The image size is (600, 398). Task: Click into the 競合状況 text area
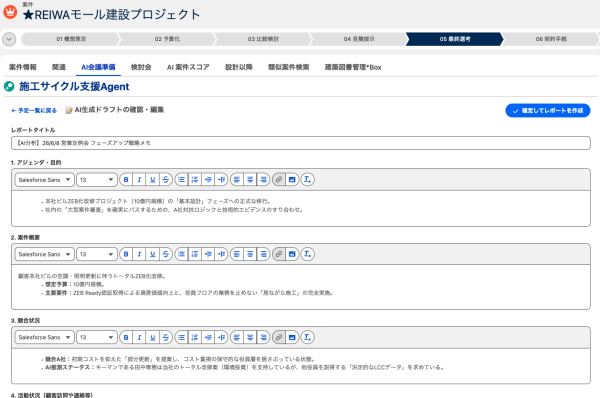(x=301, y=366)
